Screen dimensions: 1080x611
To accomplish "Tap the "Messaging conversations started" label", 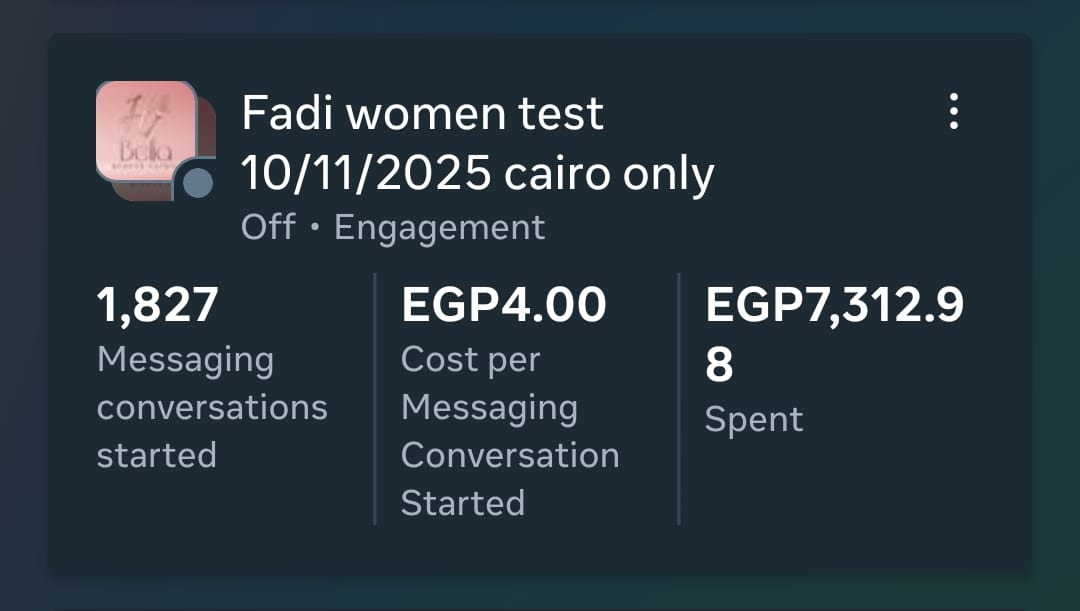I will click(x=211, y=407).
